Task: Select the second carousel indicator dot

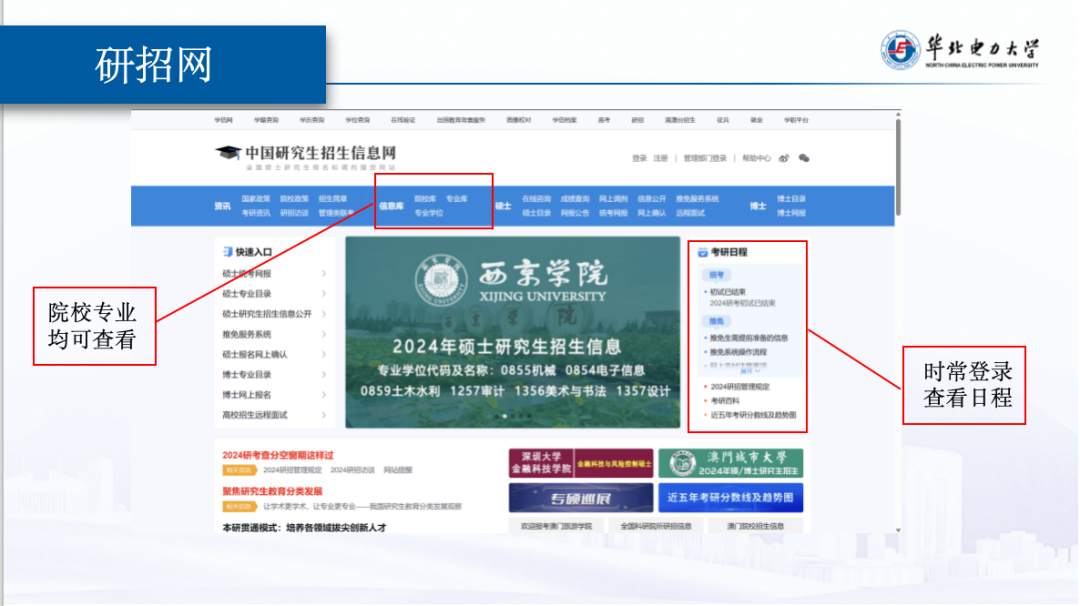Action: pos(505,416)
